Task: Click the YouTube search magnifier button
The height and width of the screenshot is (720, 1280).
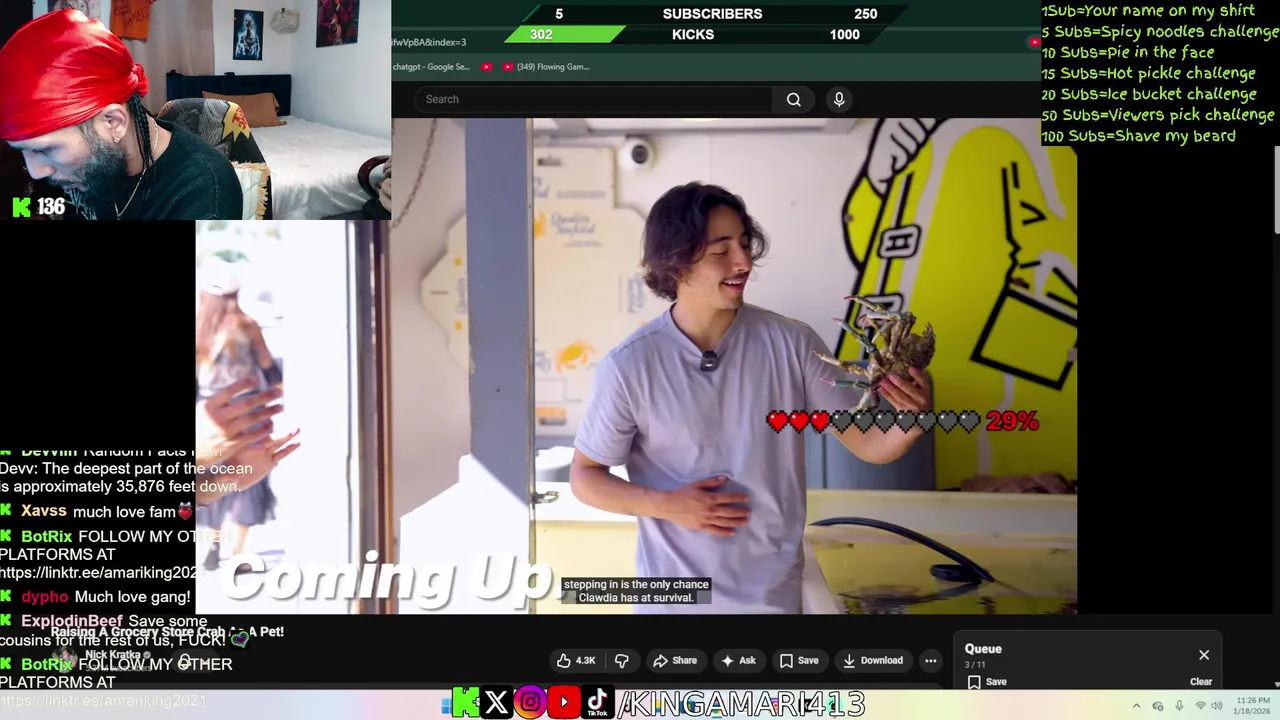Action: (793, 99)
